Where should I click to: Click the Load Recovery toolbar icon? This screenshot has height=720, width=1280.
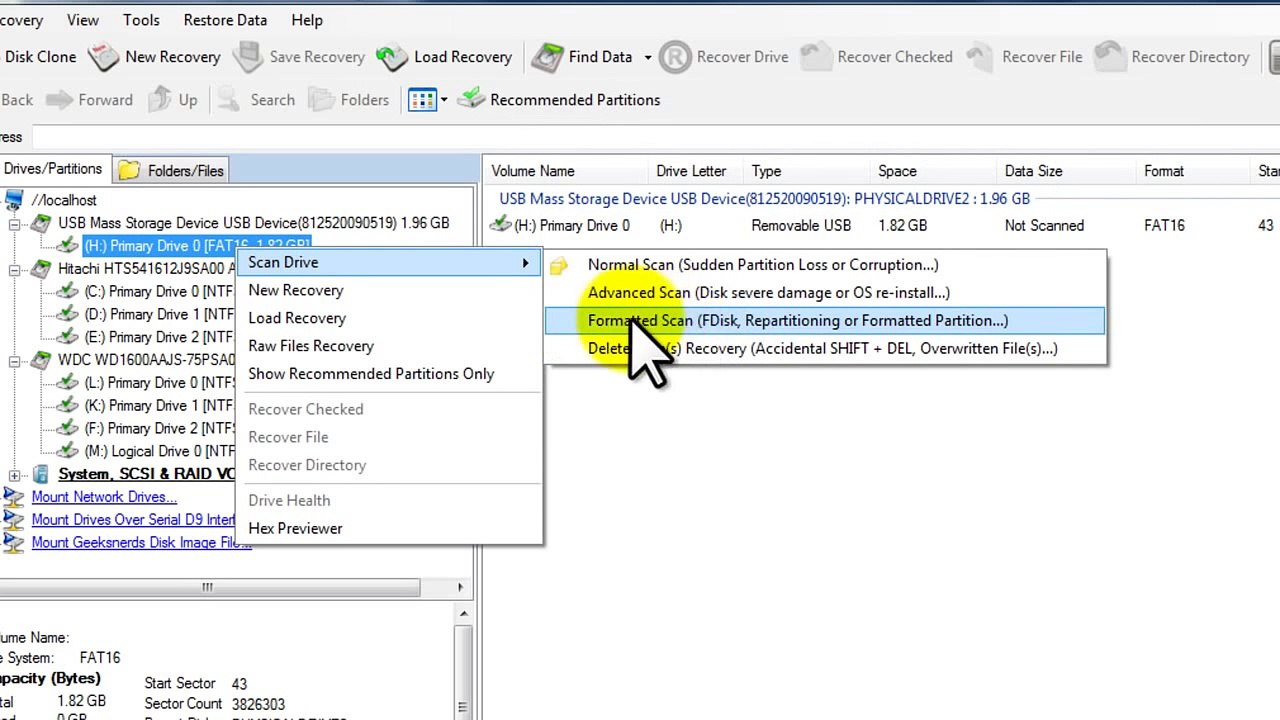coord(392,57)
